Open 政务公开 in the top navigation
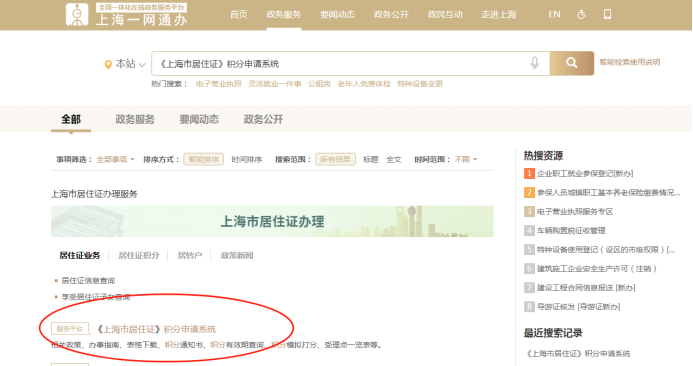This screenshot has width=693, height=366. (x=392, y=15)
